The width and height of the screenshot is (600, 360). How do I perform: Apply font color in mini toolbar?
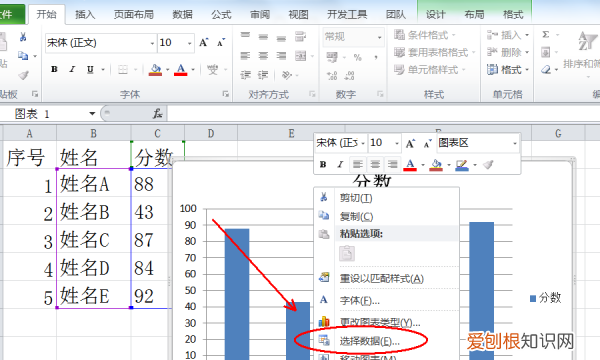pyautogui.click(x=410, y=165)
